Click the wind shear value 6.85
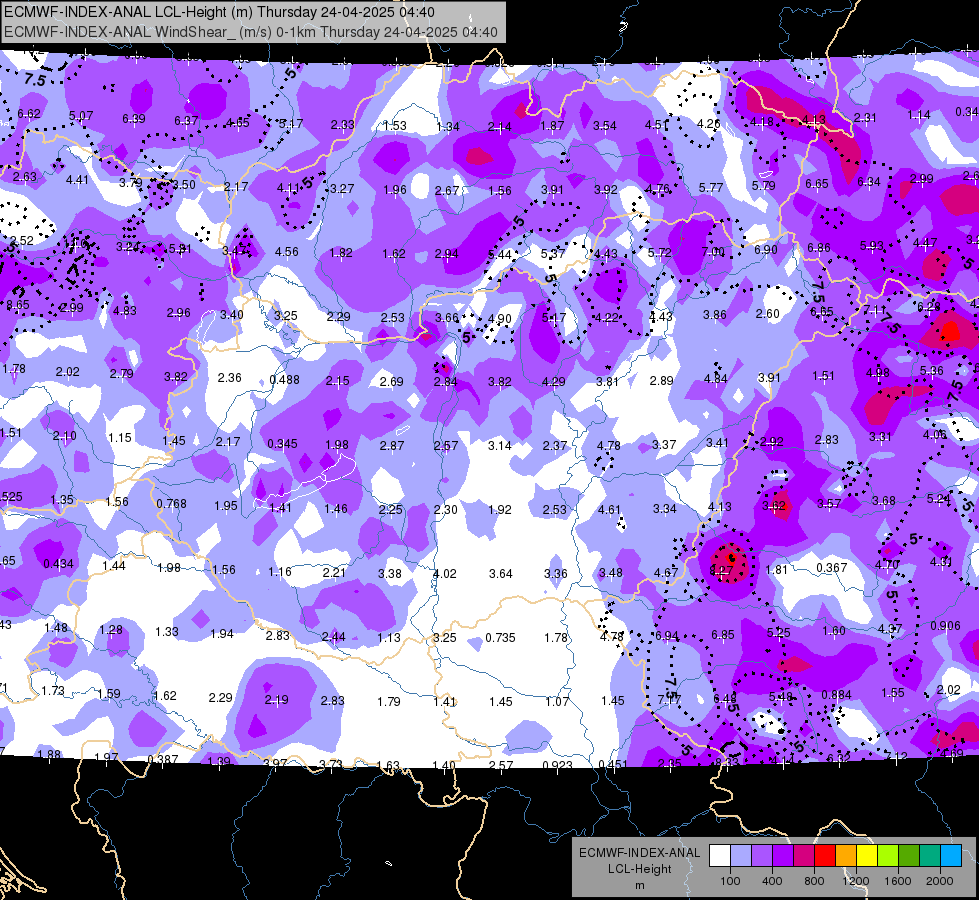 [723, 635]
